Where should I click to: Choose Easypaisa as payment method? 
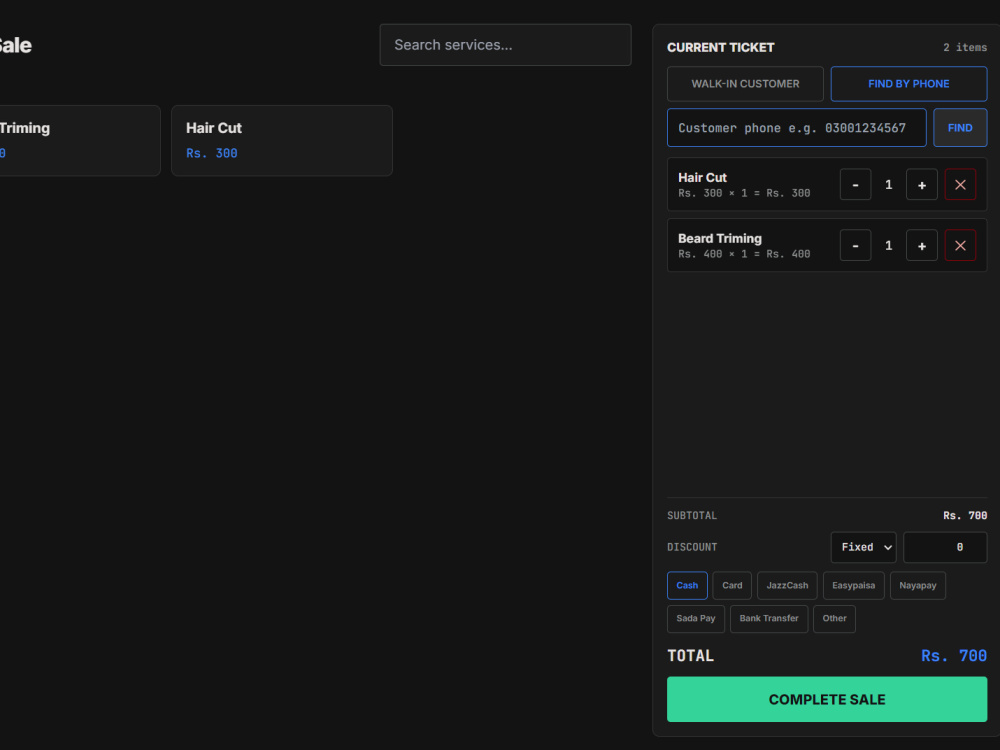pyautogui.click(x=853, y=585)
